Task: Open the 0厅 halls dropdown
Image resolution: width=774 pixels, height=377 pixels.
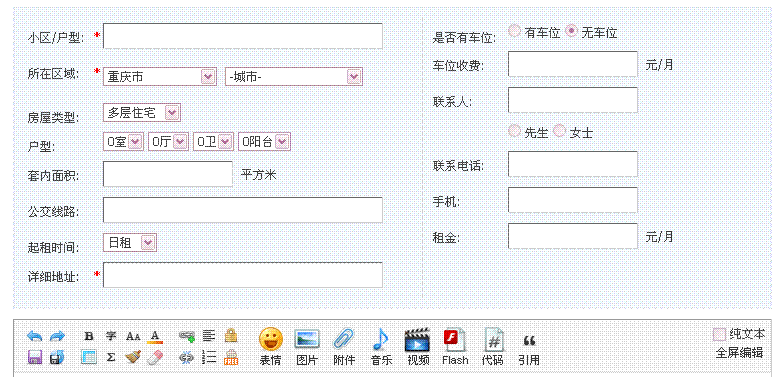Action: 168,142
